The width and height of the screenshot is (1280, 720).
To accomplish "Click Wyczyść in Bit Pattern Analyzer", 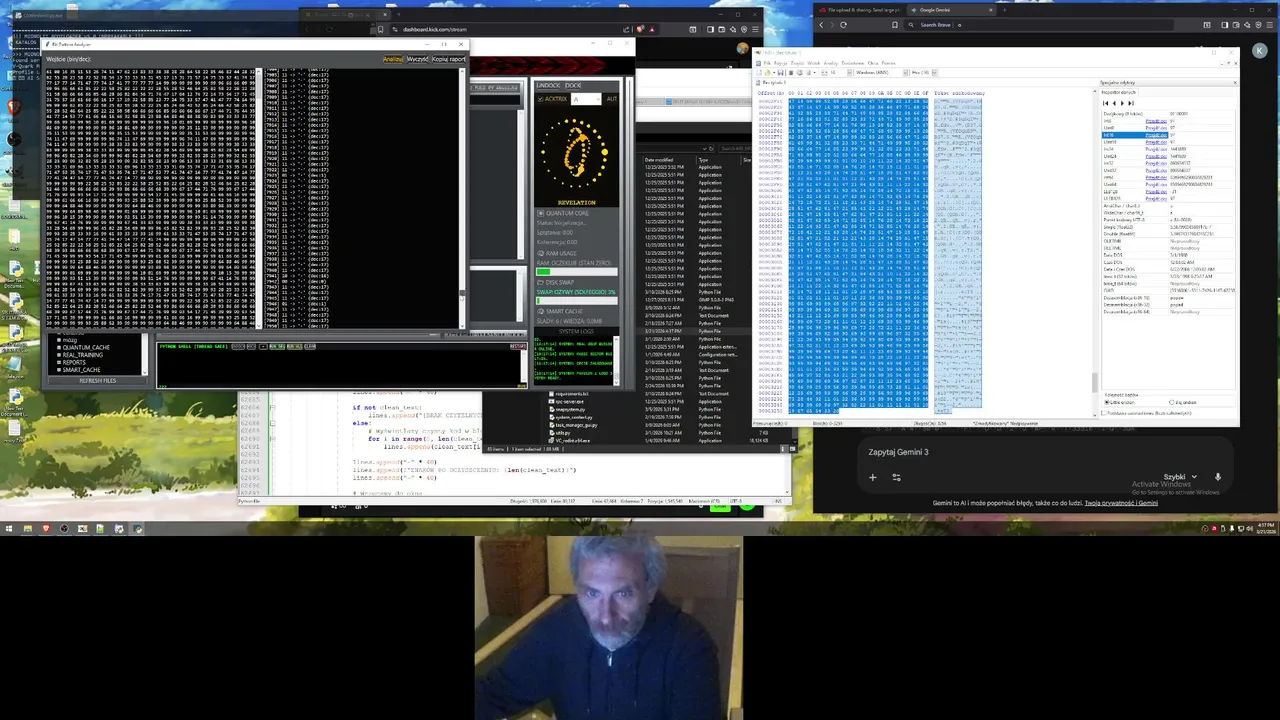I will 417,59.
